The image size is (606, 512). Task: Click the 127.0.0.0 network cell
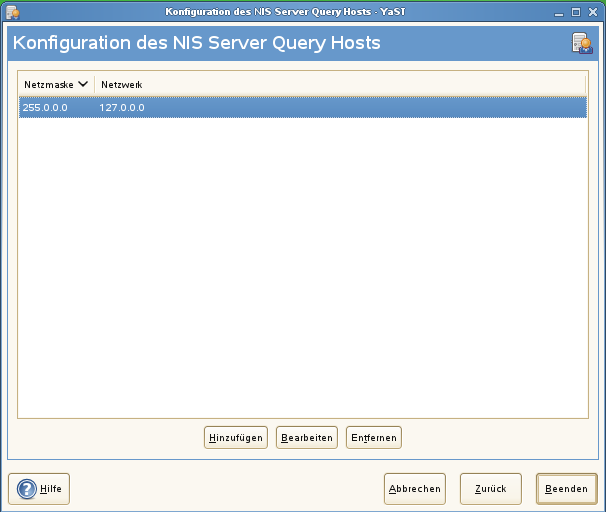(122, 107)
